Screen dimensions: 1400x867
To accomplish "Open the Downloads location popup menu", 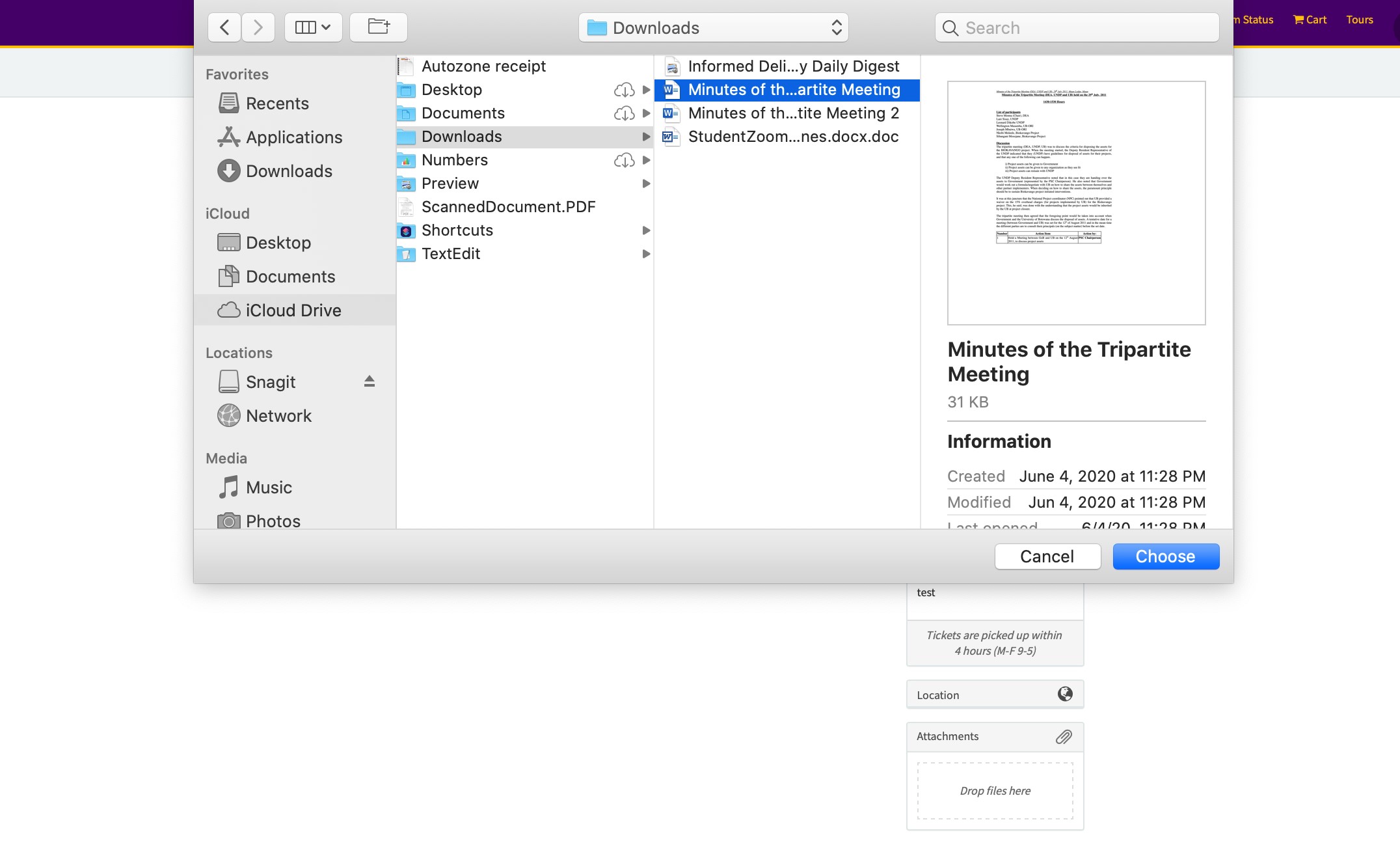I will coord(714,27).
